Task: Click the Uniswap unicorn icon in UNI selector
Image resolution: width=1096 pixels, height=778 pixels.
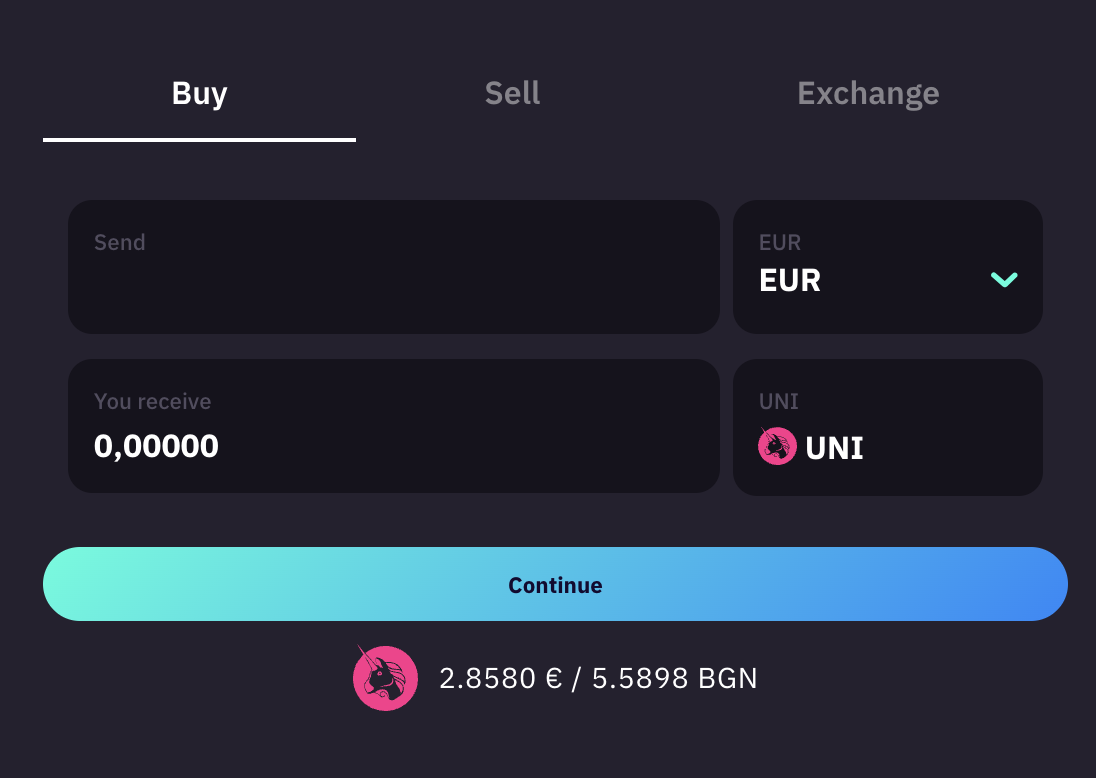Action: (x=777, y=446)
